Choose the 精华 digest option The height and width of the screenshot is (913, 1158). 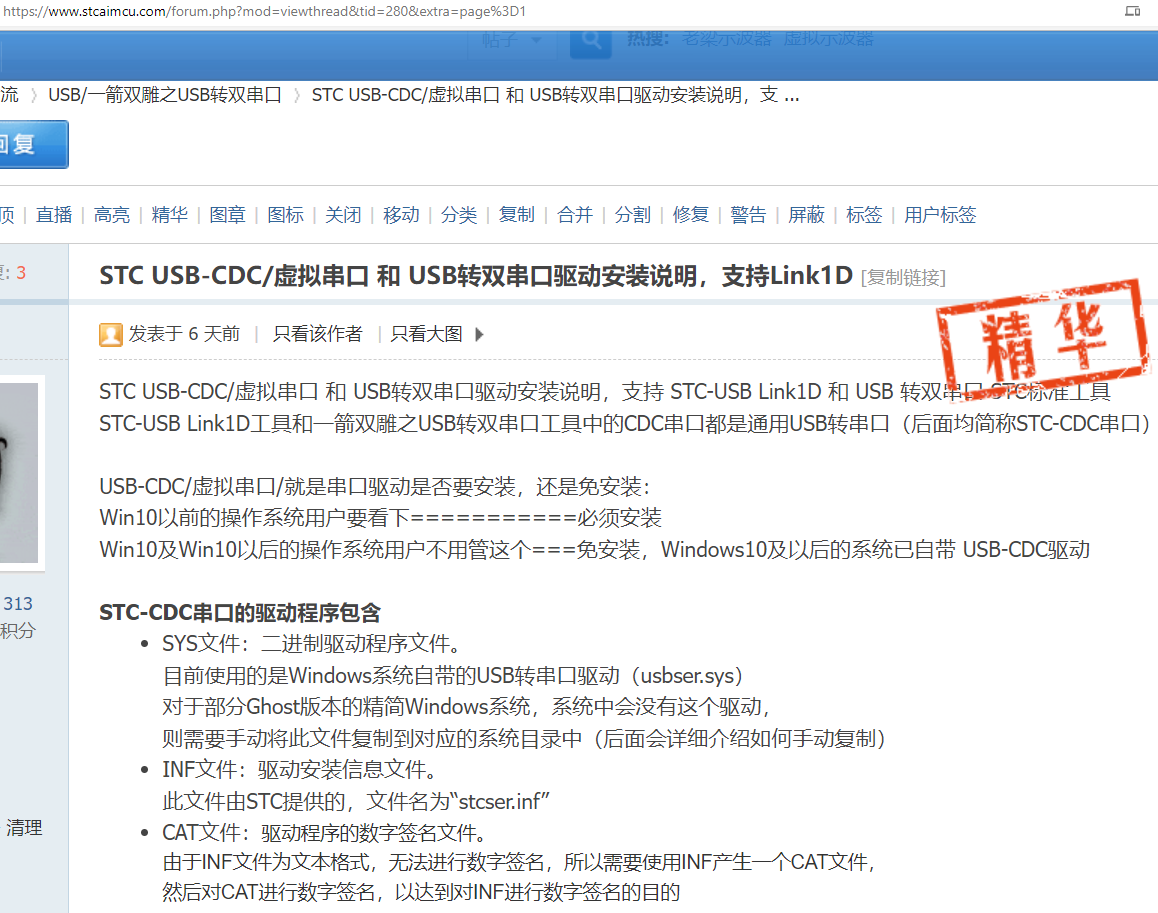point(169,215)
